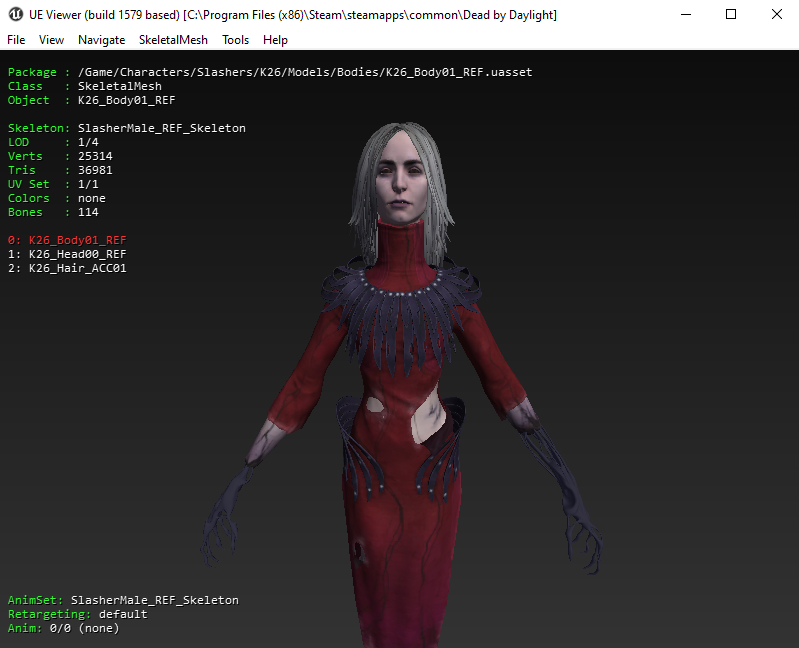Click the UV Set 1/1 value
The height and width of the screenshot is (648, 799).
88,184
